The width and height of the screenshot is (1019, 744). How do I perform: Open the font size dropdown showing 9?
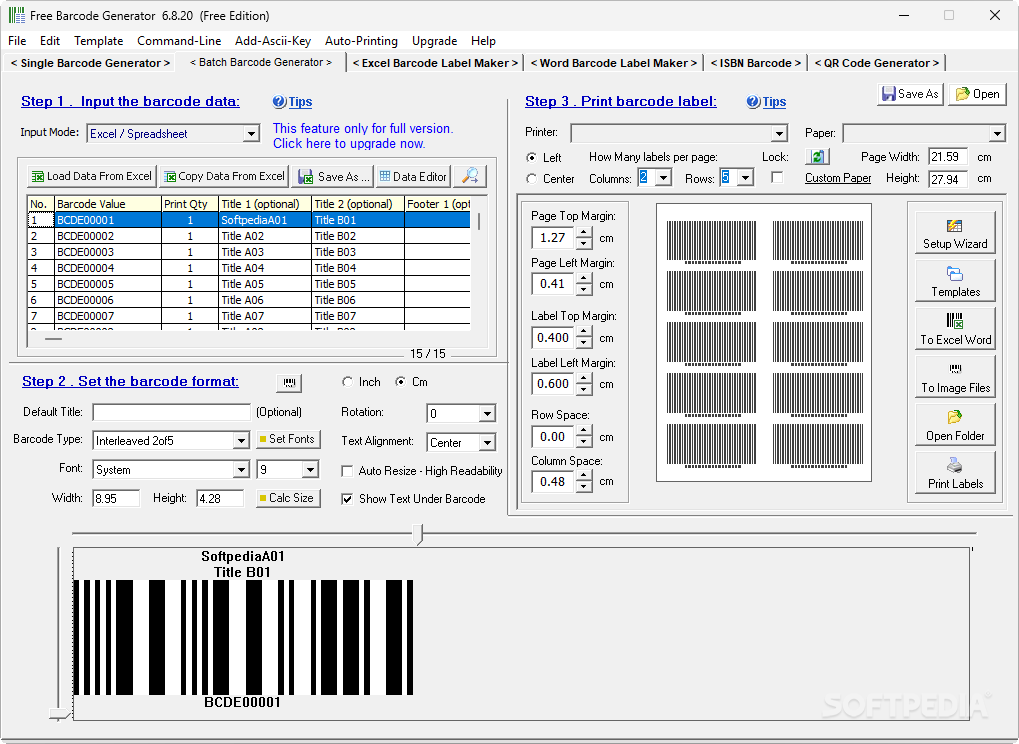[310, 470]
